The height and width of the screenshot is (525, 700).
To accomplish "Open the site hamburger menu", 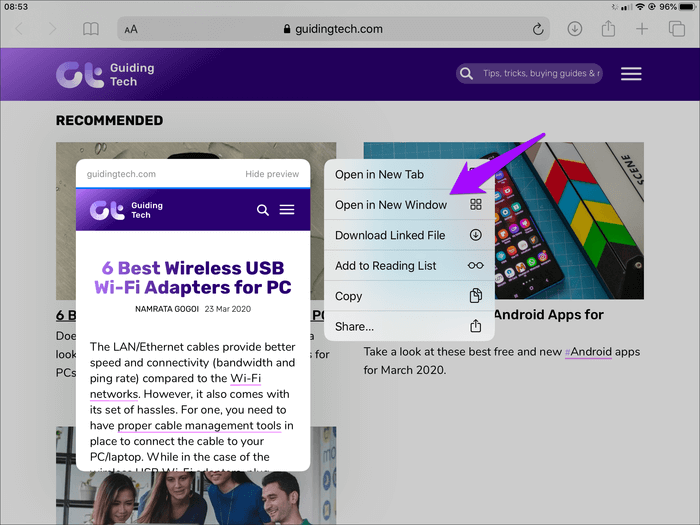I will click(x=631, y=74).
